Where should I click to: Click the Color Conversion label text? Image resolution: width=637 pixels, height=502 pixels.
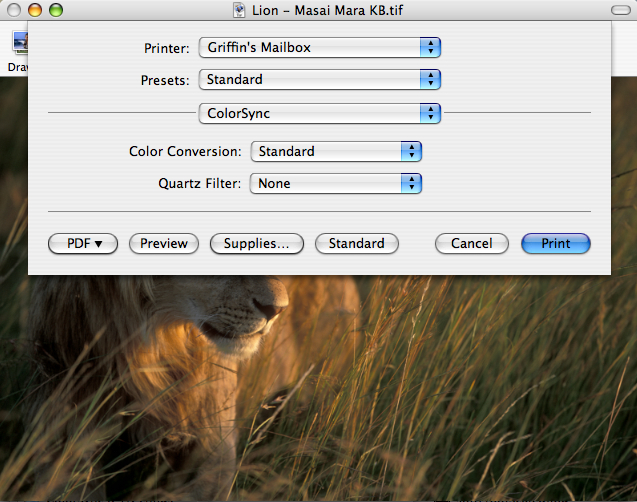tap(185, 152)
